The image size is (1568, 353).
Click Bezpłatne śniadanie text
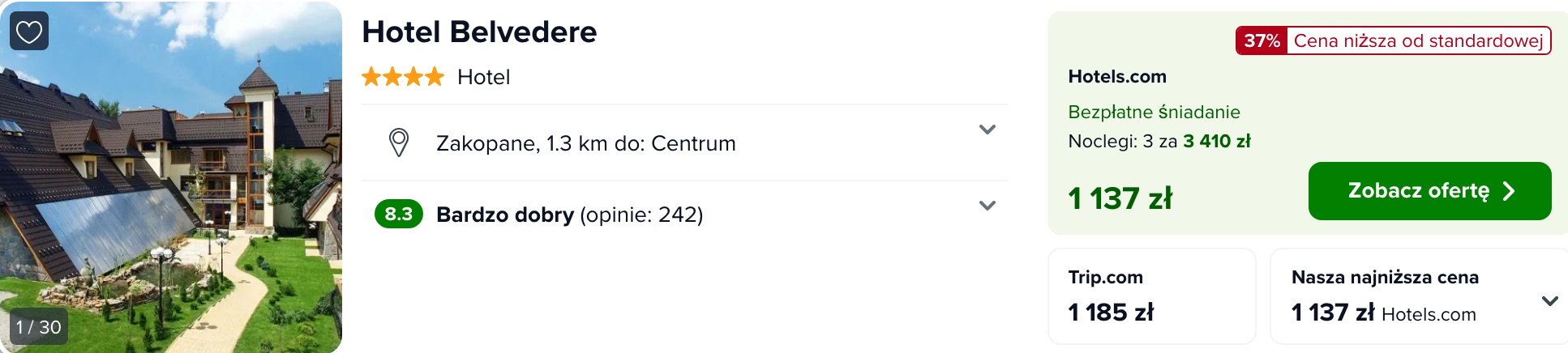(1154, 112)
